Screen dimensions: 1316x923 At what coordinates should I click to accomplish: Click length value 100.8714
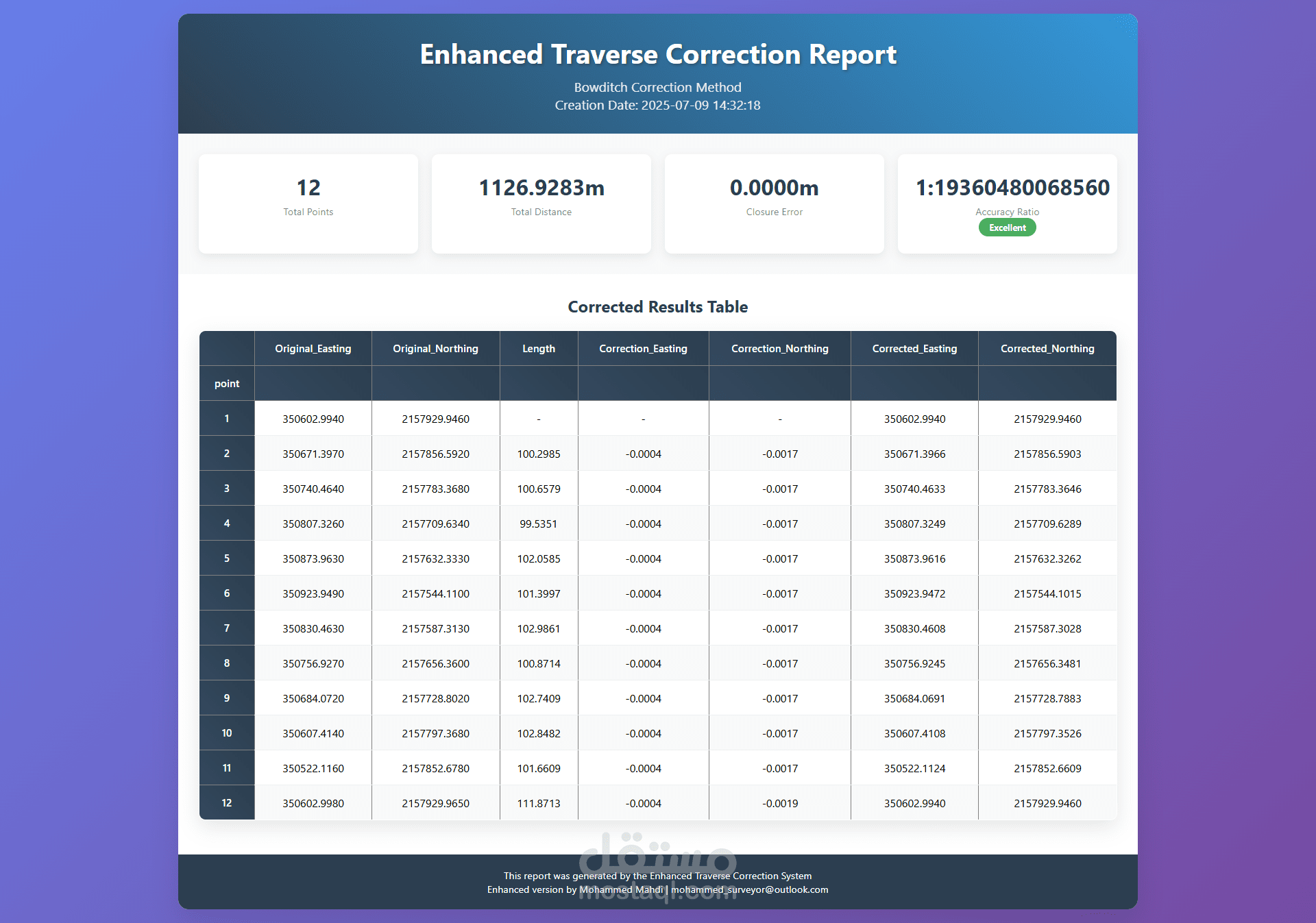[539, 663]
